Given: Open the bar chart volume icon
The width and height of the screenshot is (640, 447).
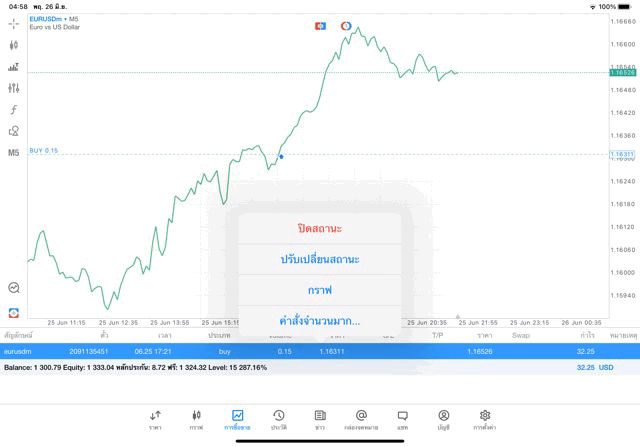Looking at the screenshot, I should point(14,67).
